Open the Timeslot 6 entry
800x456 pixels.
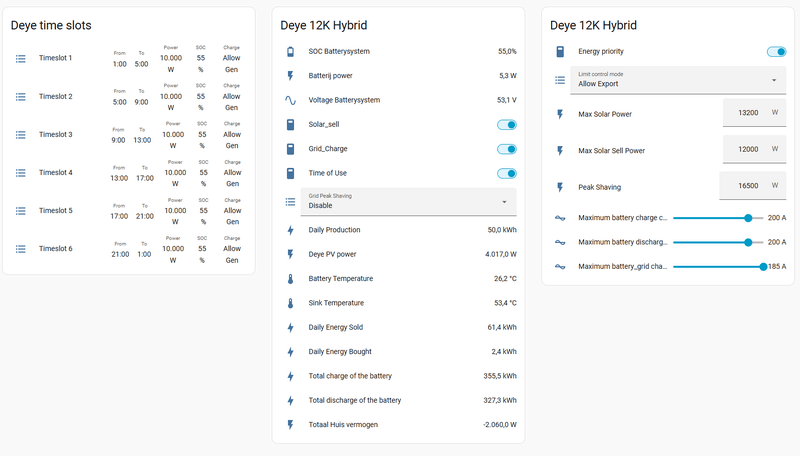pos(129,249)
